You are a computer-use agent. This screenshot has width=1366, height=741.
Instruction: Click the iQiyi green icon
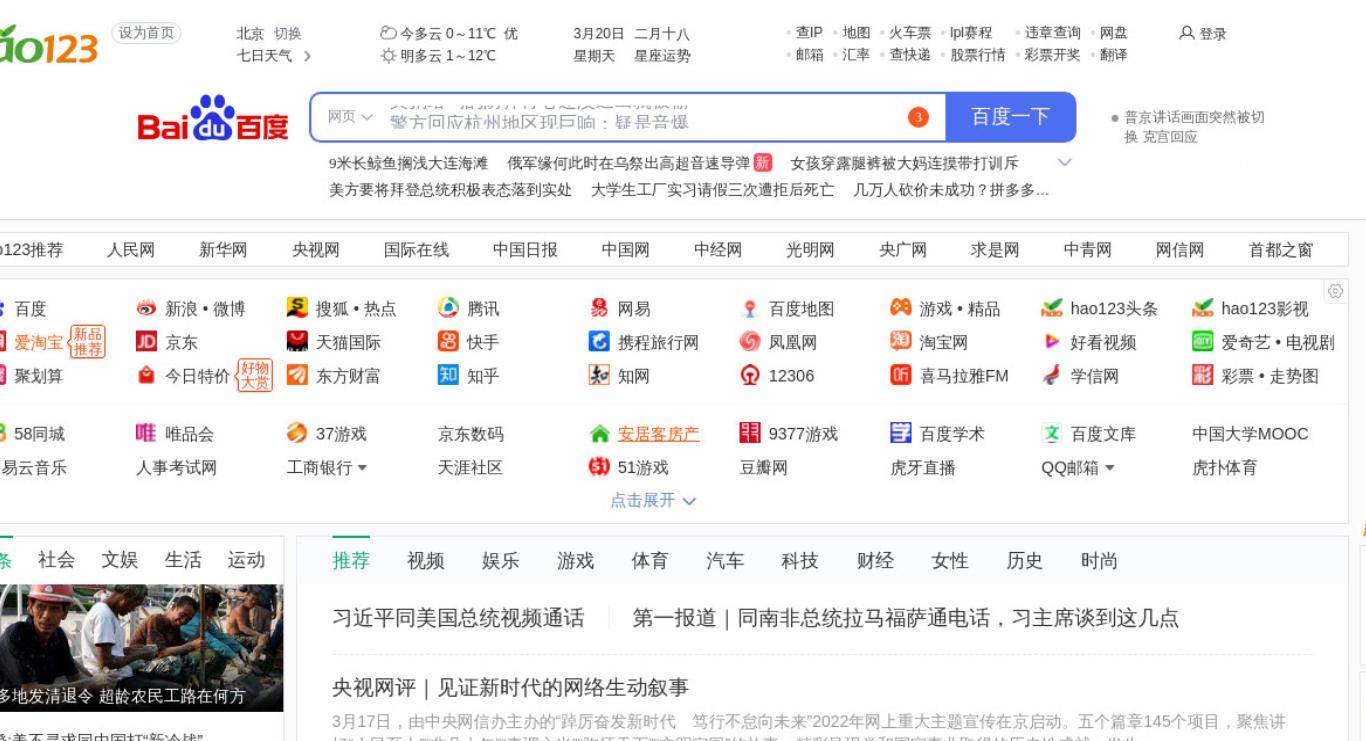coord(1203,342)
